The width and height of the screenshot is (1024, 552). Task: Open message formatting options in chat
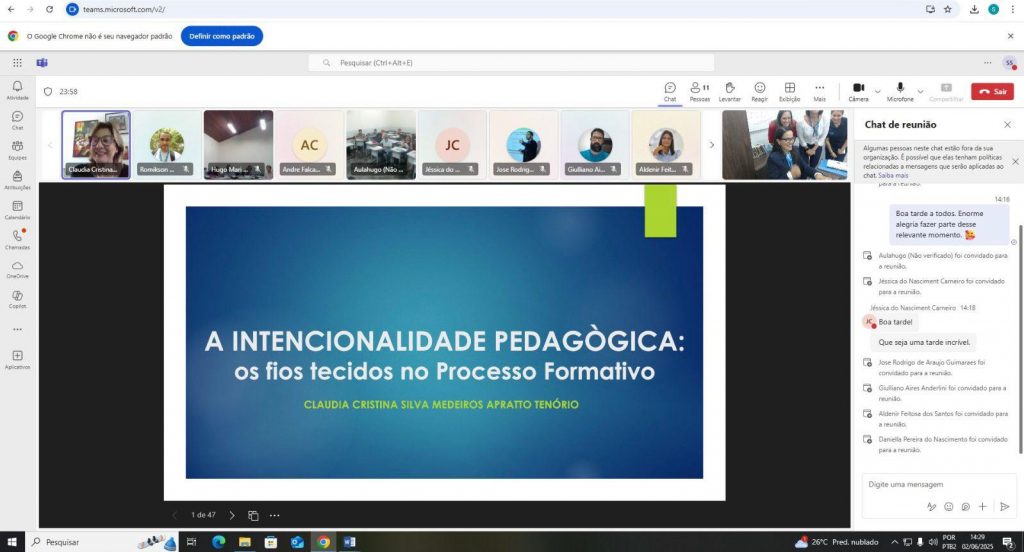tap(931, 506)
